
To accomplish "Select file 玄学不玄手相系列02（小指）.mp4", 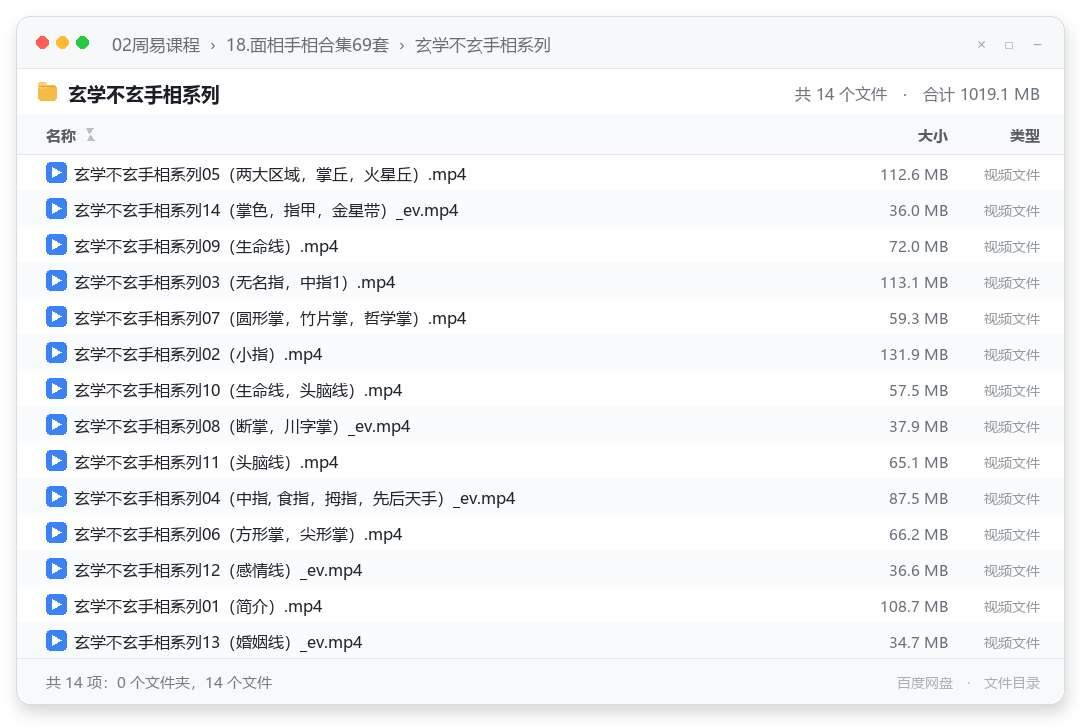I will click(540, 353).
